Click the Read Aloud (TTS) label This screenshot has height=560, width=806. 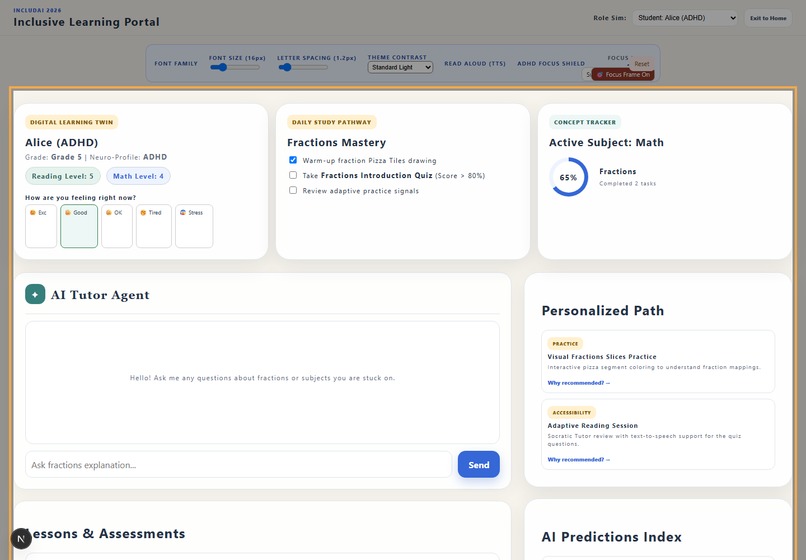tap(475, 64)
